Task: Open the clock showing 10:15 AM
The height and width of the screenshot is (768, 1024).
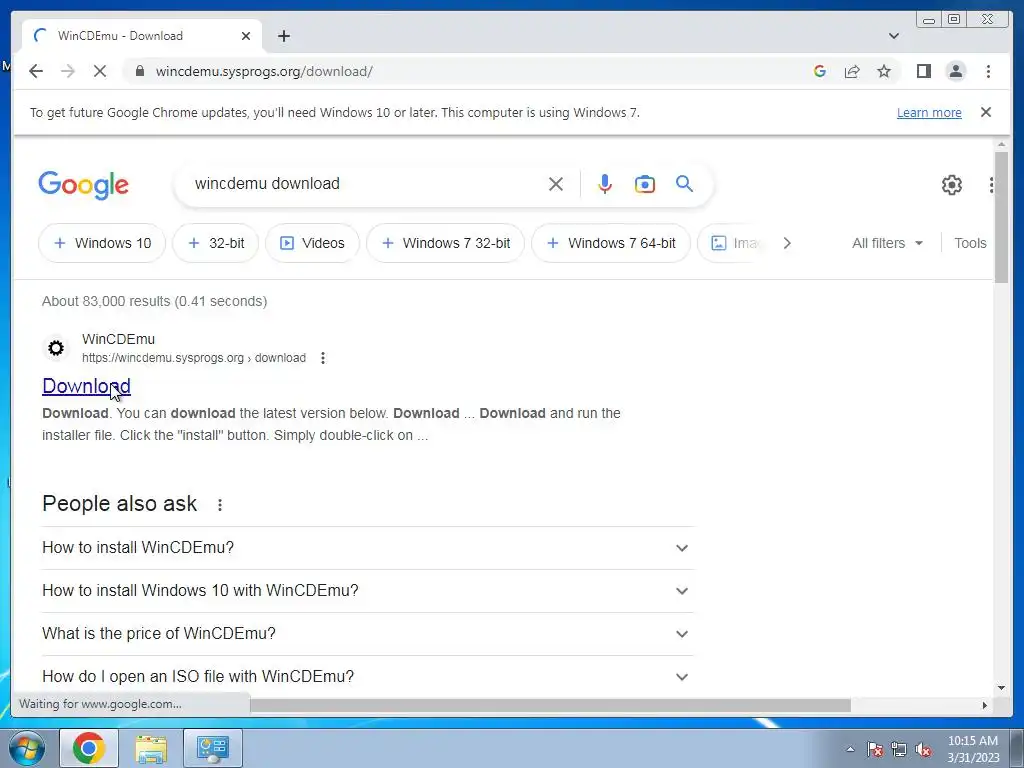Action: 973,749
